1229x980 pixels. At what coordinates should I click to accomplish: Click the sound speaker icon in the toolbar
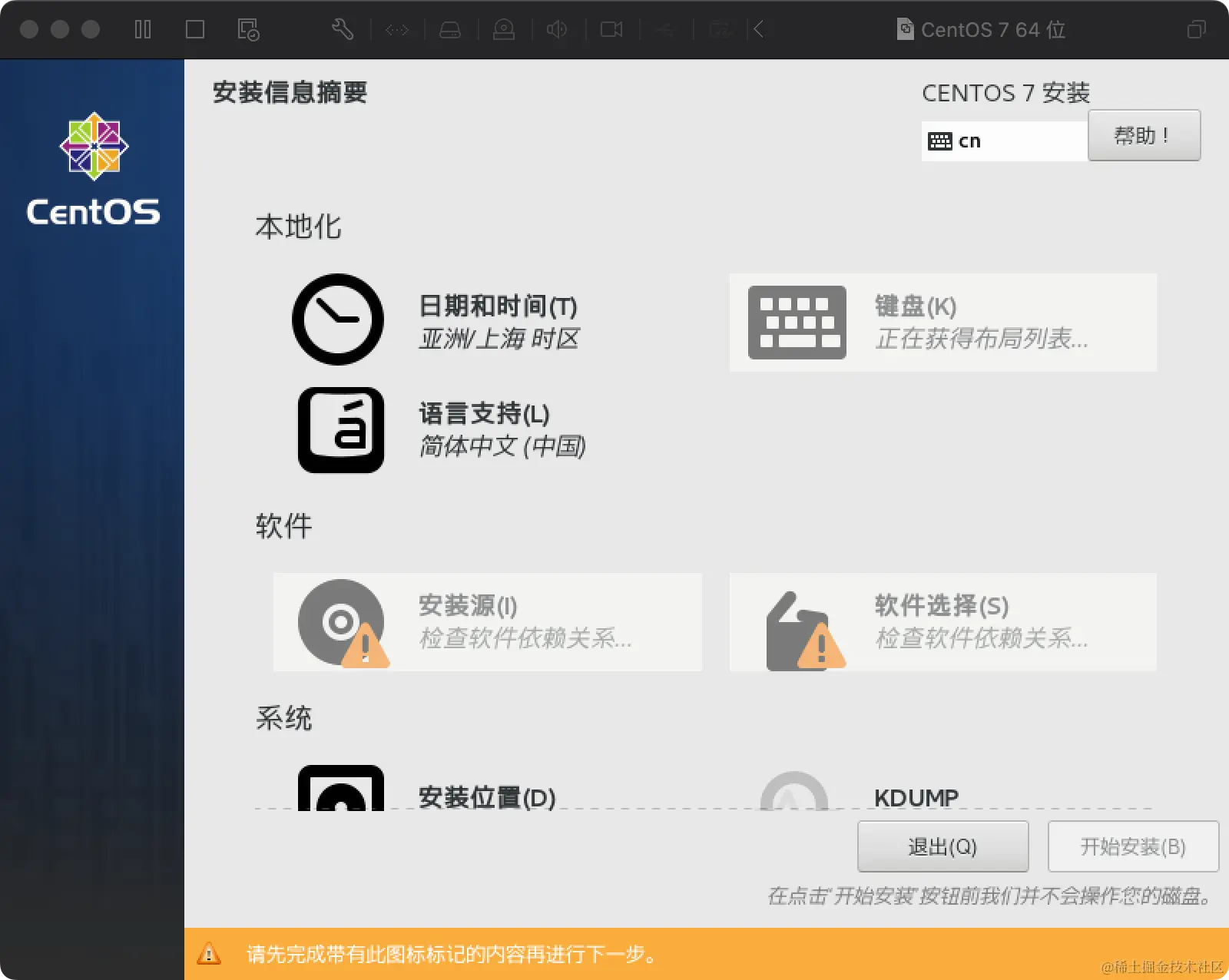pyautogui.click(x=557, y=29)
